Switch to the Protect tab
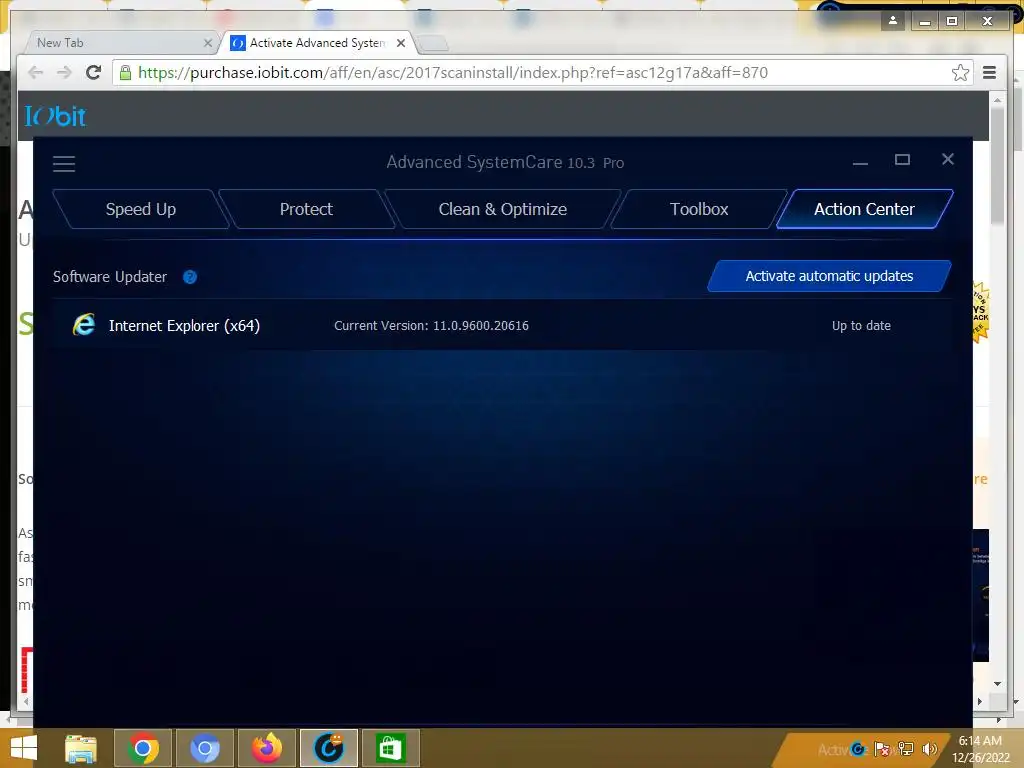This screenshot has height=768, width=1024. 306,209
